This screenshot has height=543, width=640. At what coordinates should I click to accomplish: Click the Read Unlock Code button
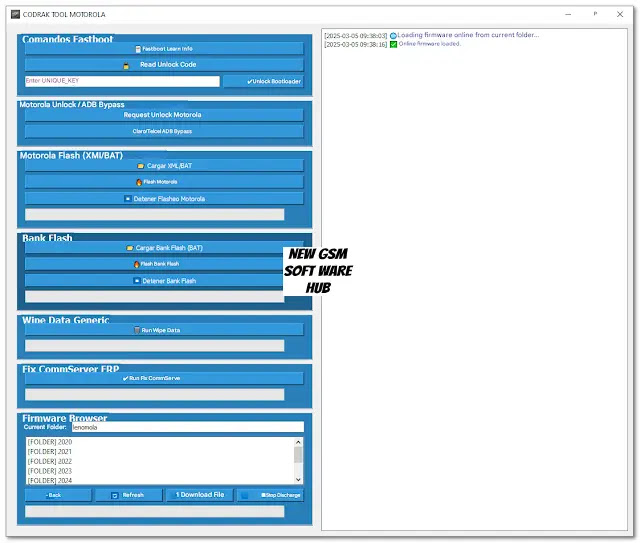[164, 65]
